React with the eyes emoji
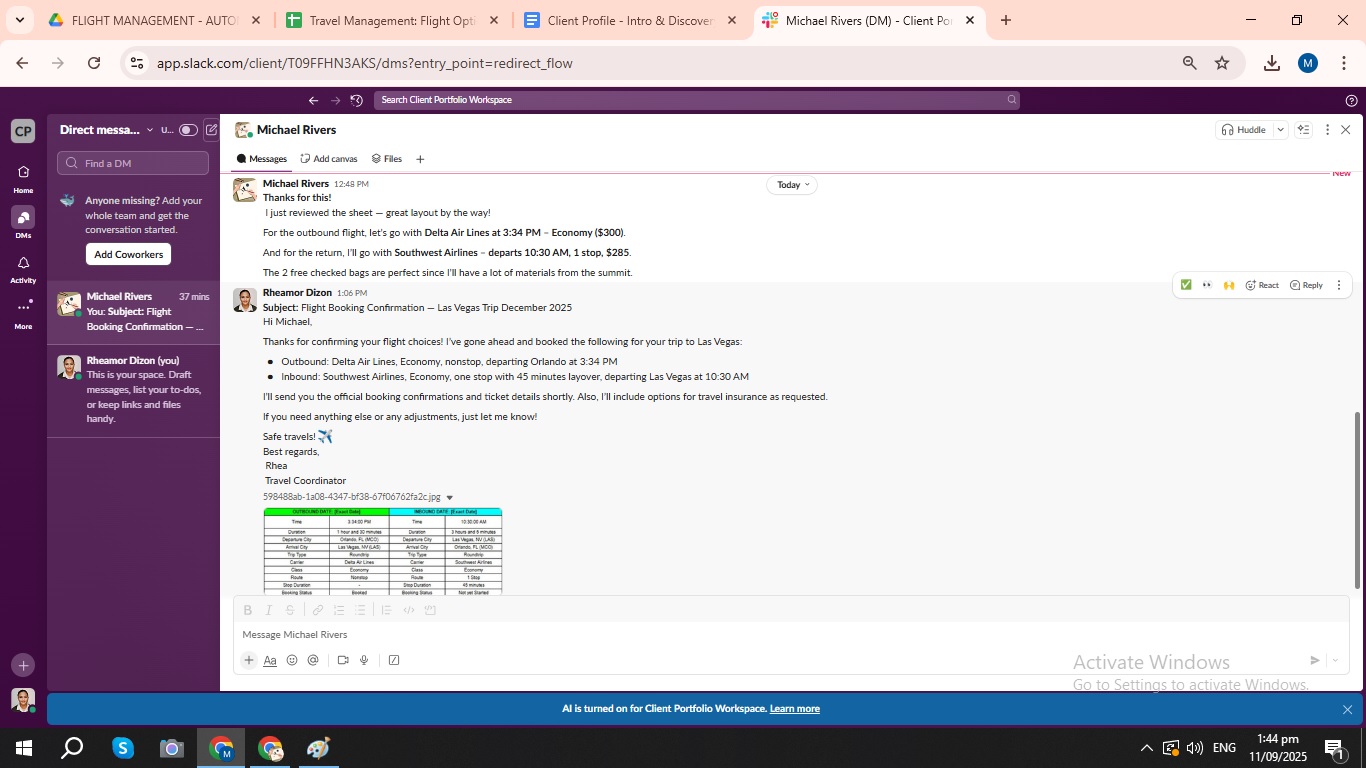The width and height of the screenshot is (1366, 768). point(1207,285)
